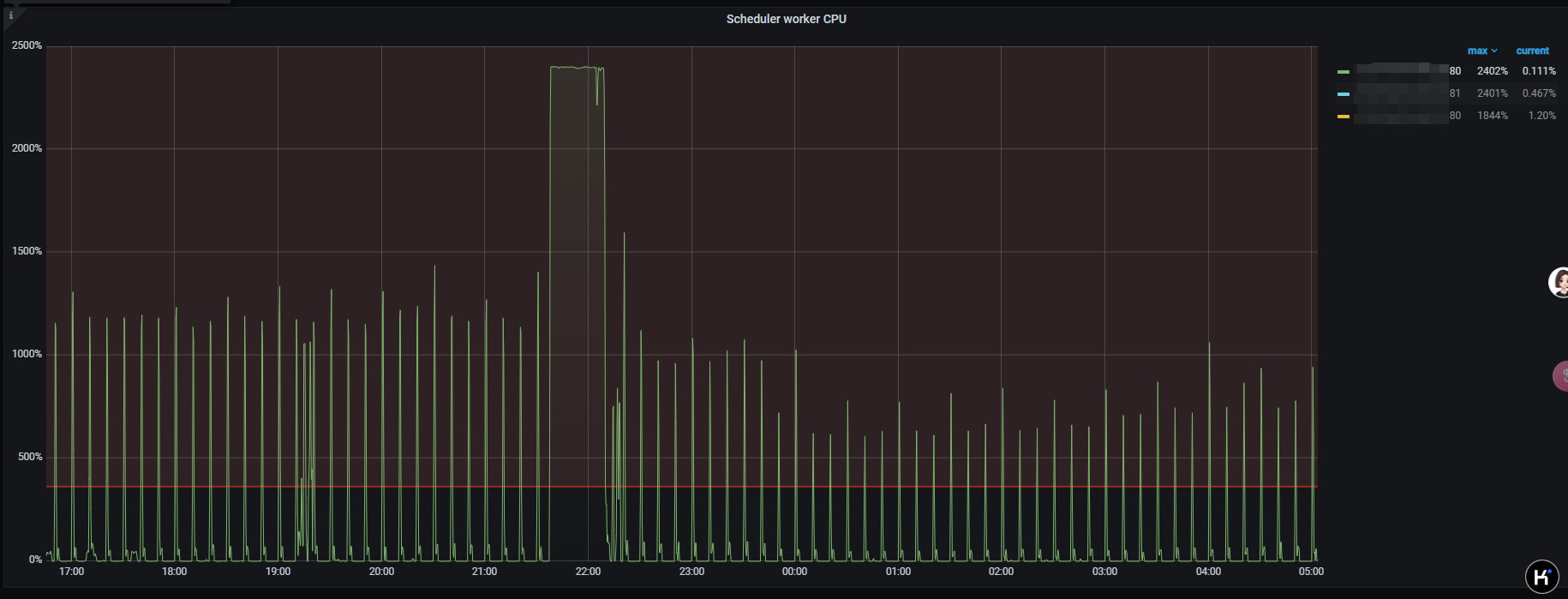Open color picker for the green series swatch
Screen dimensions: 1568x599
[1343, 72]
